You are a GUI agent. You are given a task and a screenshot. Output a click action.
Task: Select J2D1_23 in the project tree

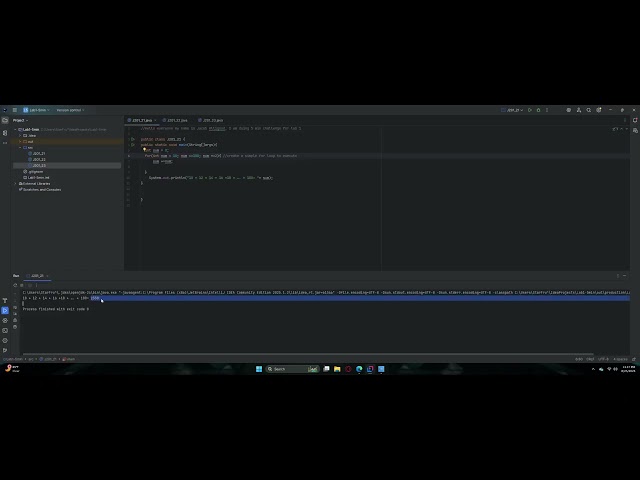pos(37,166)
